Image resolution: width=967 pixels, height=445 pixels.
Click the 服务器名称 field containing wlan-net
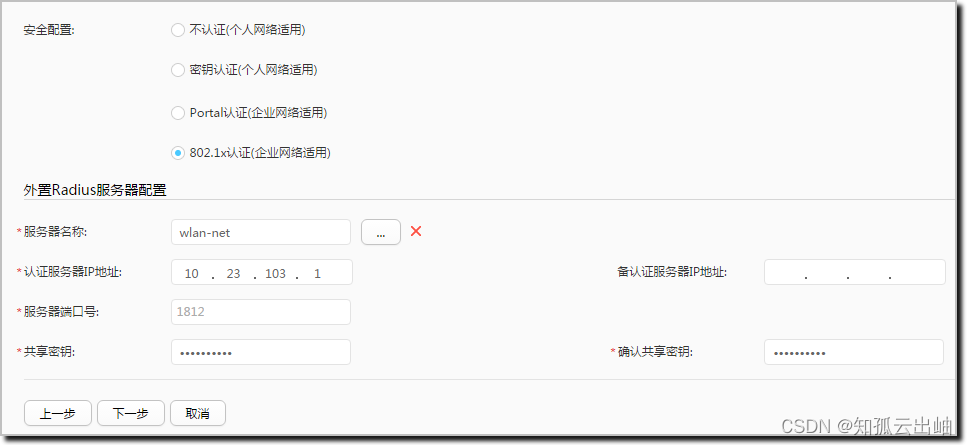point(261,232)
